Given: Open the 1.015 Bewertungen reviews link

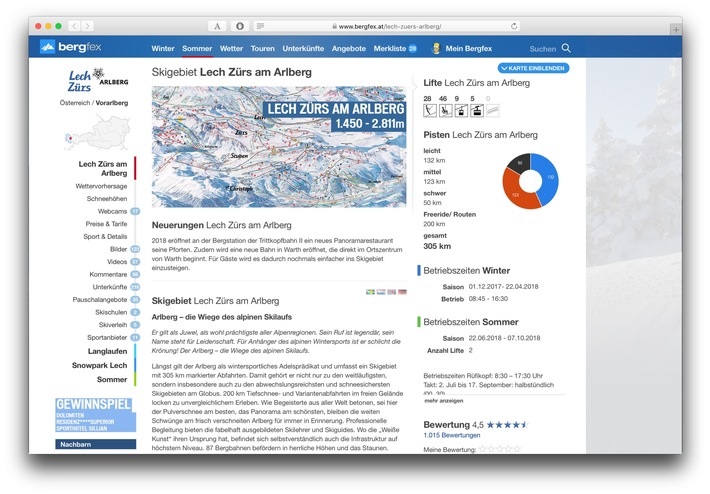Looking at the screenshot, I should [451, 435].
